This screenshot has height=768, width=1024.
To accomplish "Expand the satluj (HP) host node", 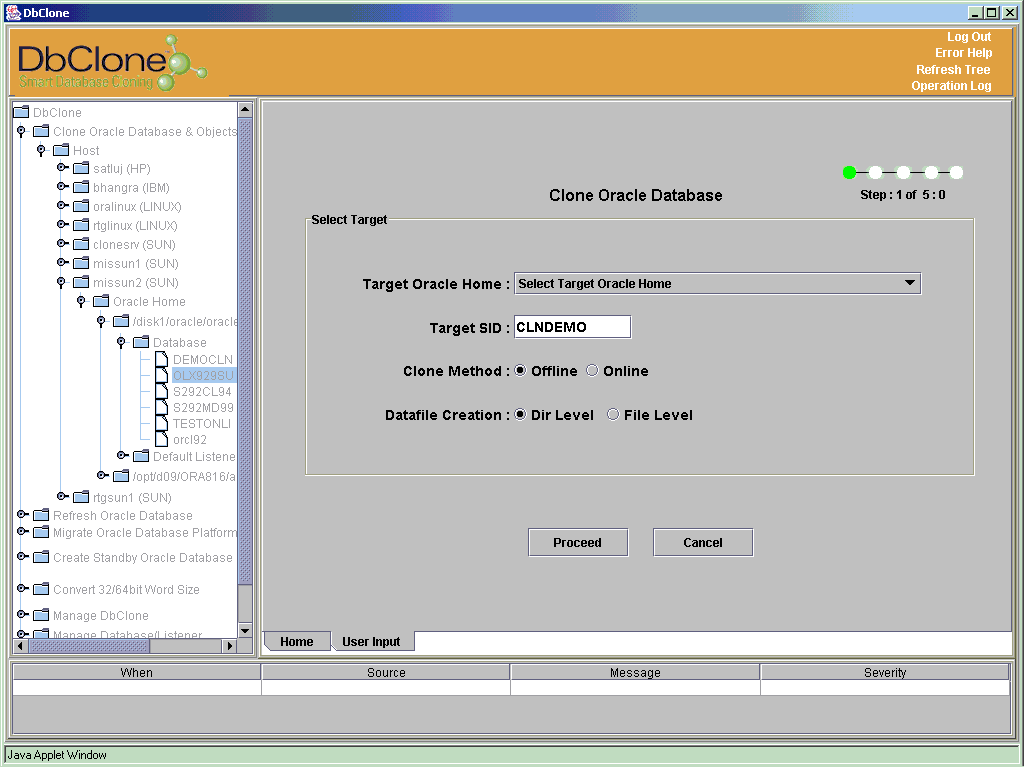I will pos(63,168).
